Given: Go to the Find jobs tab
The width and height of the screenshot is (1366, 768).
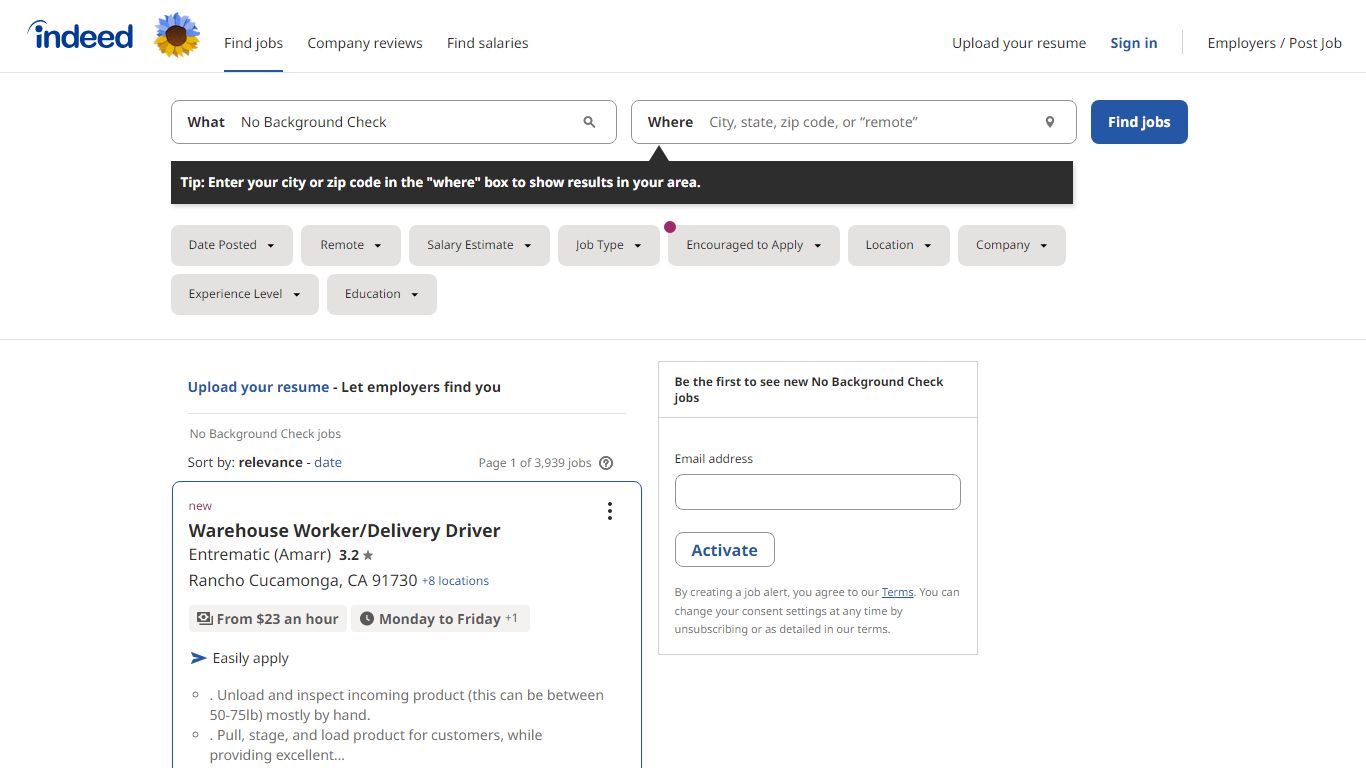Looking at the screenshot, I should coord(253,43).
